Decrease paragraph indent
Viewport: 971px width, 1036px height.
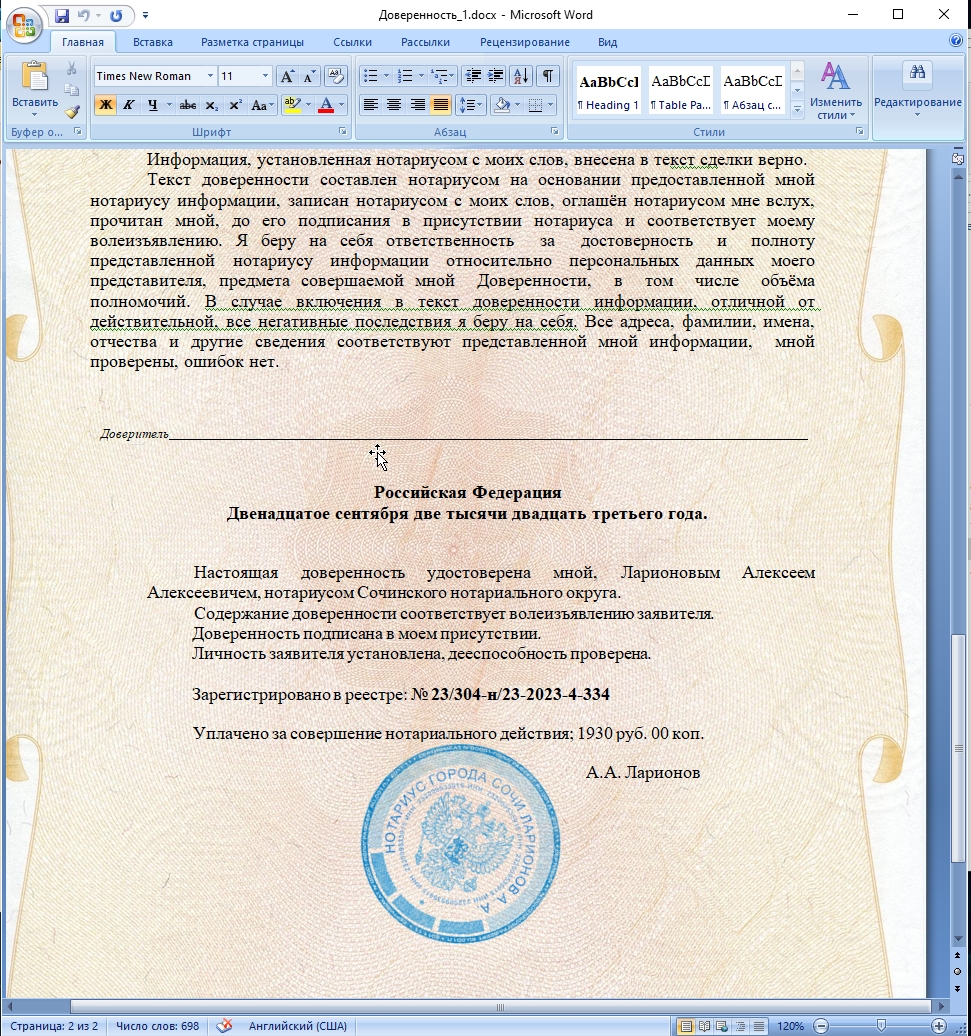473,77
